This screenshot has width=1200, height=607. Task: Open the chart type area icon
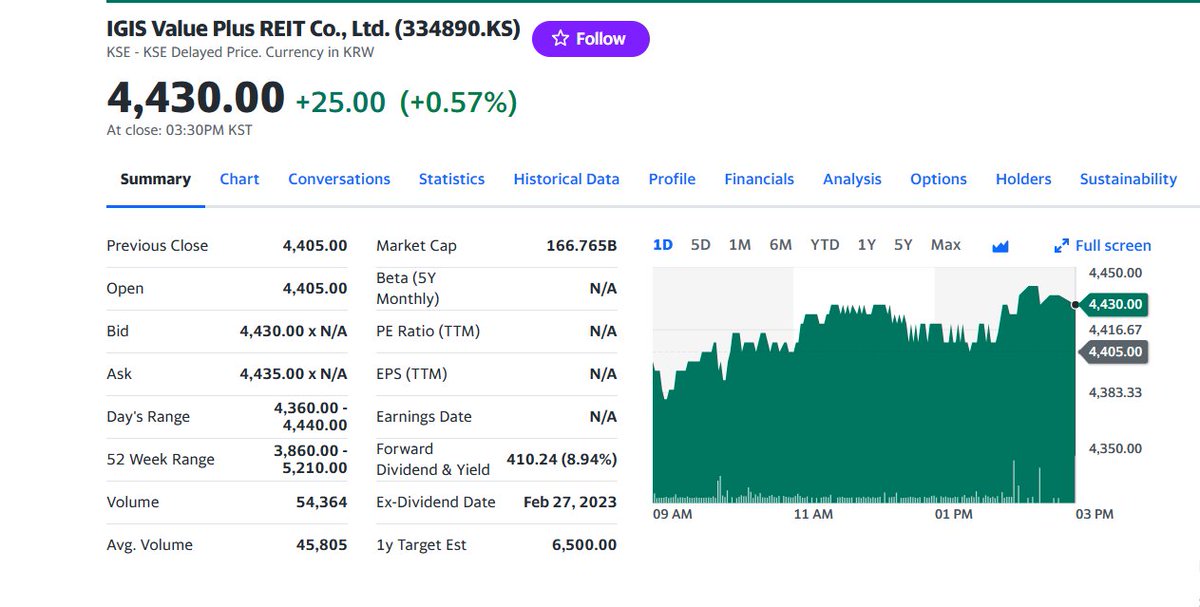1000,246
